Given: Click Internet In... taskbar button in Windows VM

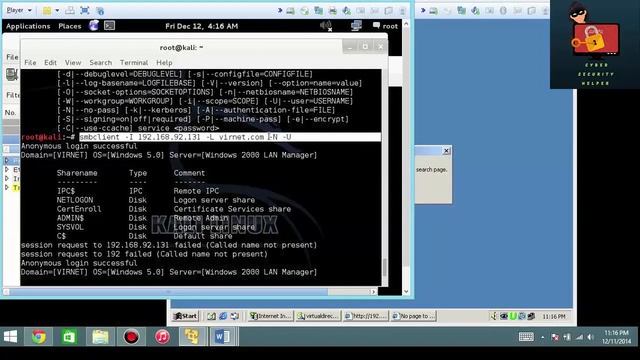Looking at the screenshot, I should pos(271,316).
